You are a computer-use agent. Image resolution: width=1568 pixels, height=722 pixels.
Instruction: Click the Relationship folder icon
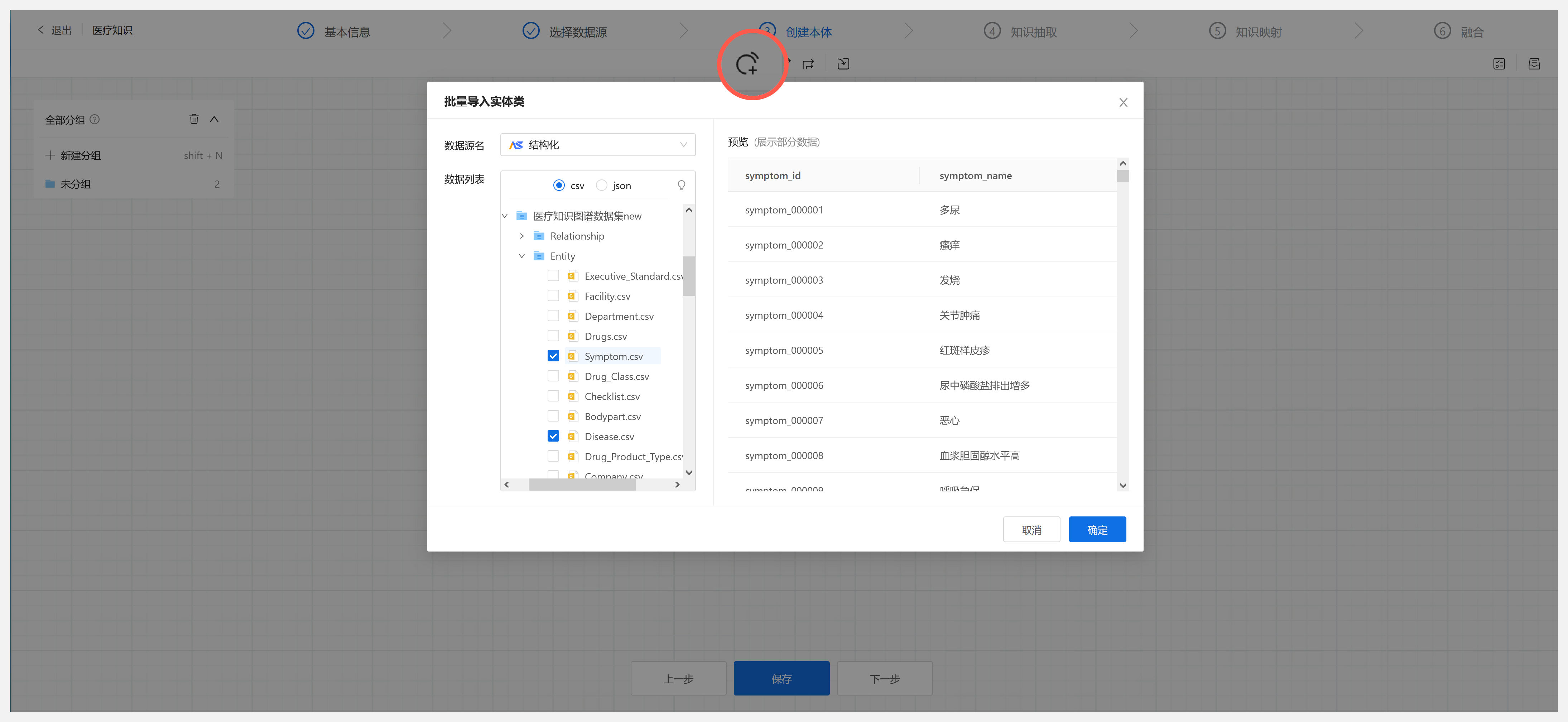pos(539,236)
